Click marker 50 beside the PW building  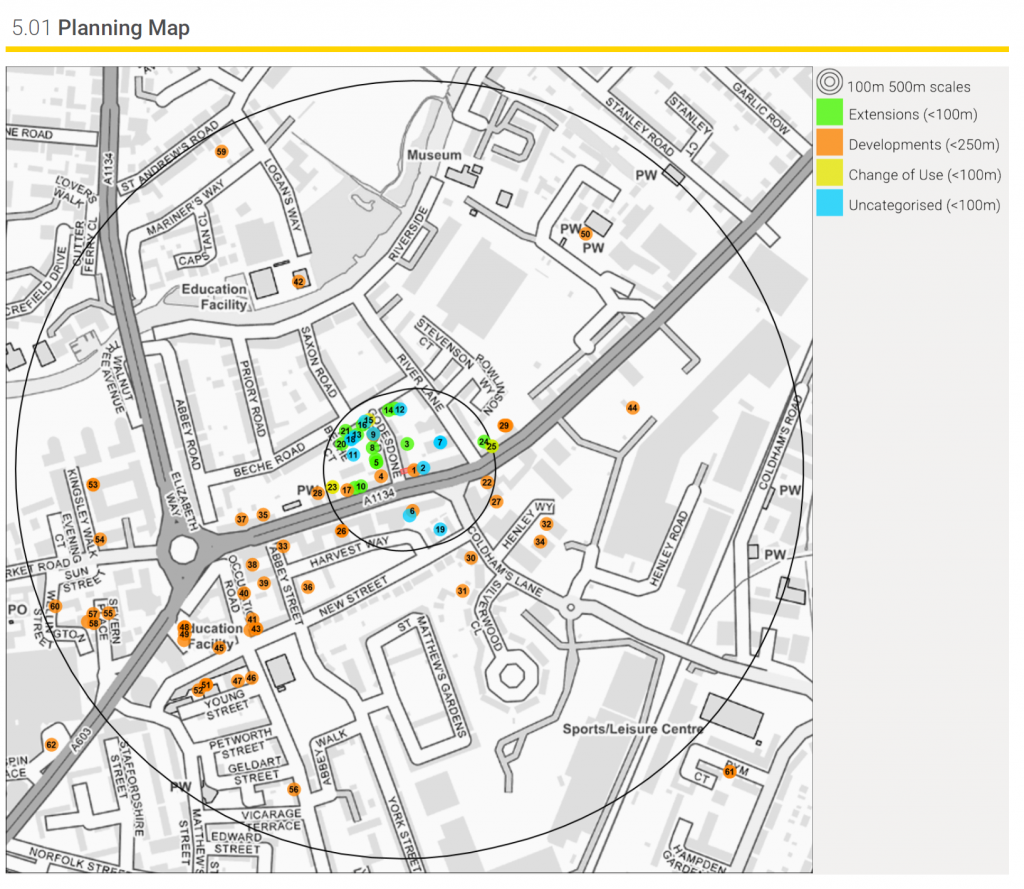pos(586,234)
